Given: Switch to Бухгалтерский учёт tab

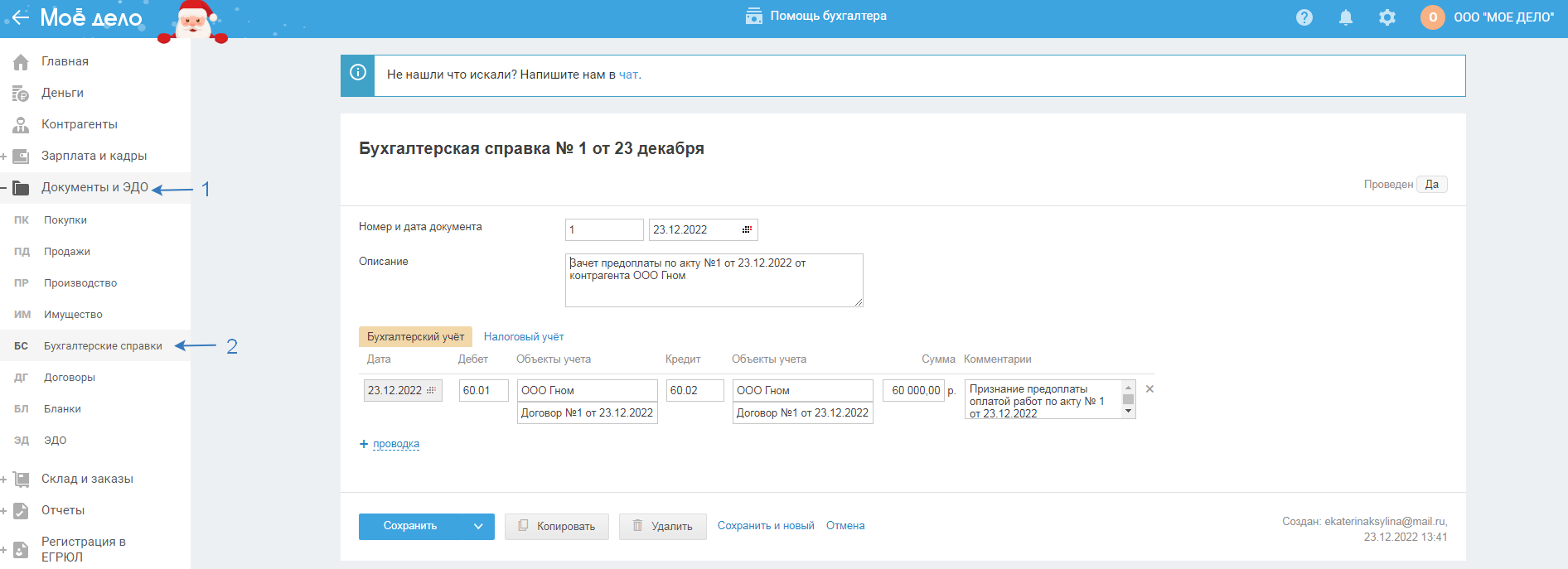Looking at the screenshot, I should (415, 336).
